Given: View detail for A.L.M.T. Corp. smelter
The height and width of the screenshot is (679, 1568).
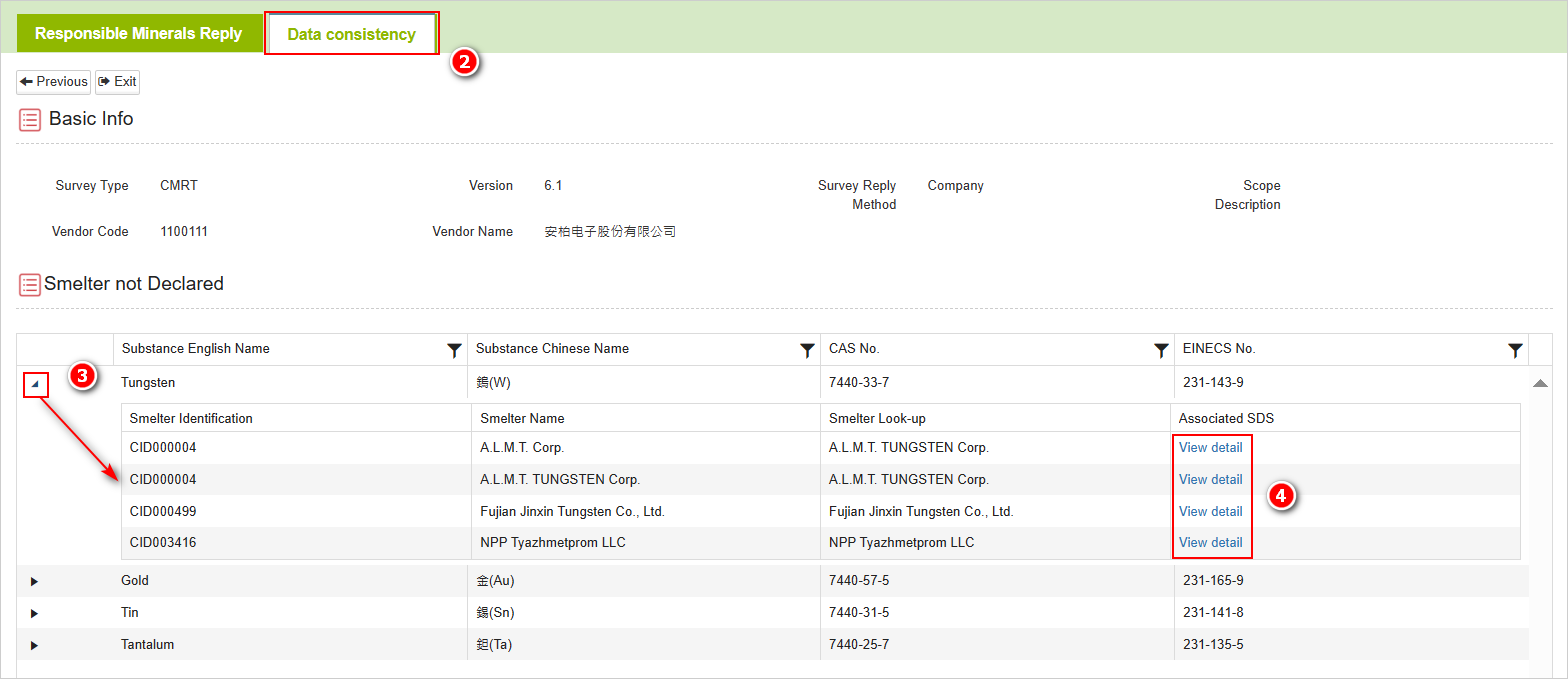Looking at the screenshot, I should click(1210, 447).
